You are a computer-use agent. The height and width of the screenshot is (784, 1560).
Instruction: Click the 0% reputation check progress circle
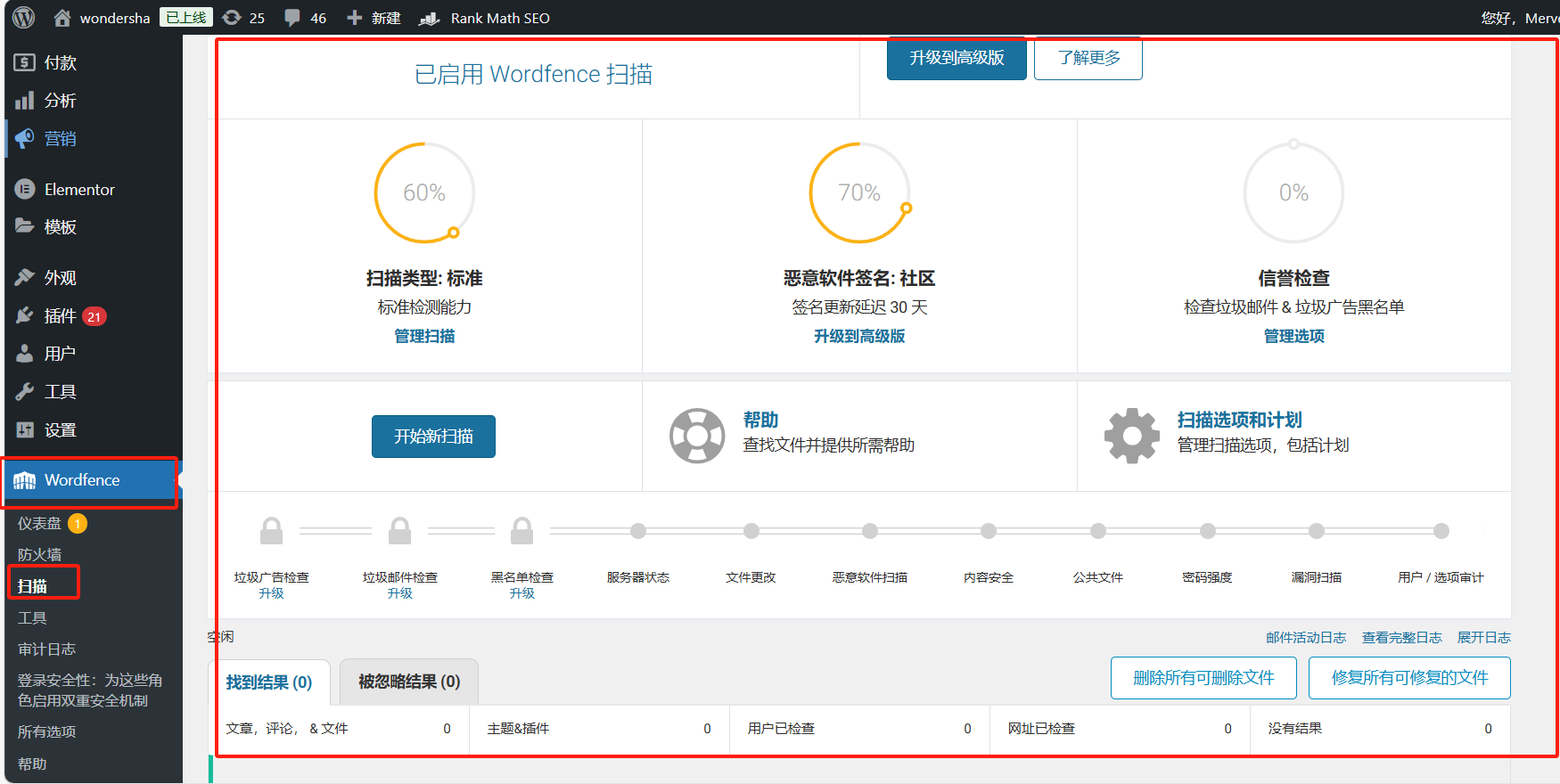pyautogui.click(x=1293, y=192)
